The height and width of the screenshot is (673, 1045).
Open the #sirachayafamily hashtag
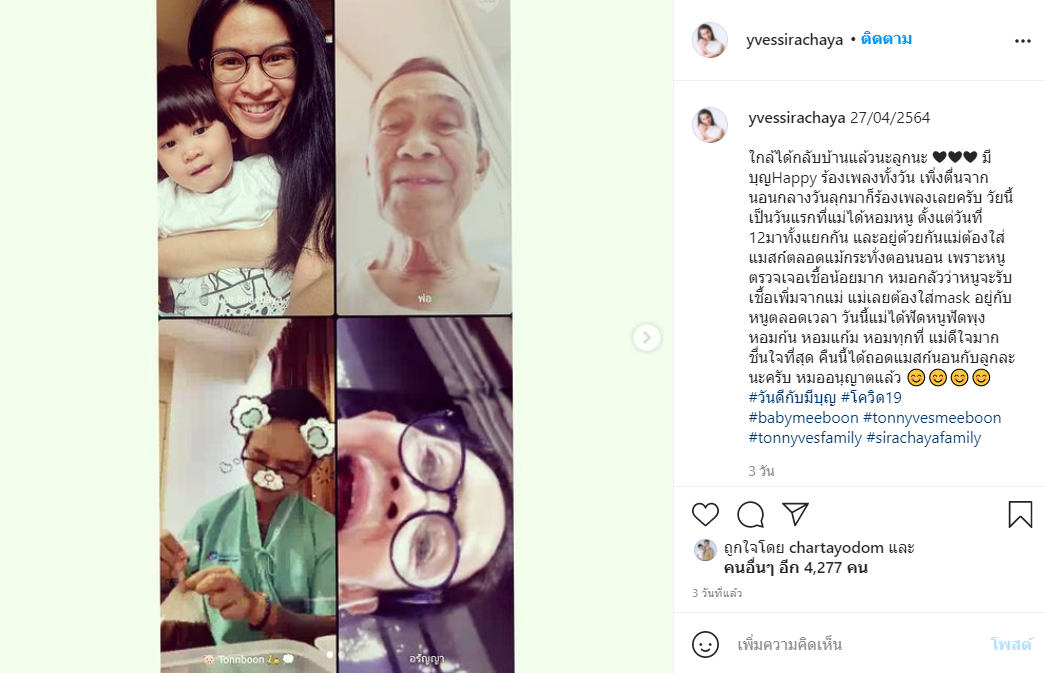point(924,438)
